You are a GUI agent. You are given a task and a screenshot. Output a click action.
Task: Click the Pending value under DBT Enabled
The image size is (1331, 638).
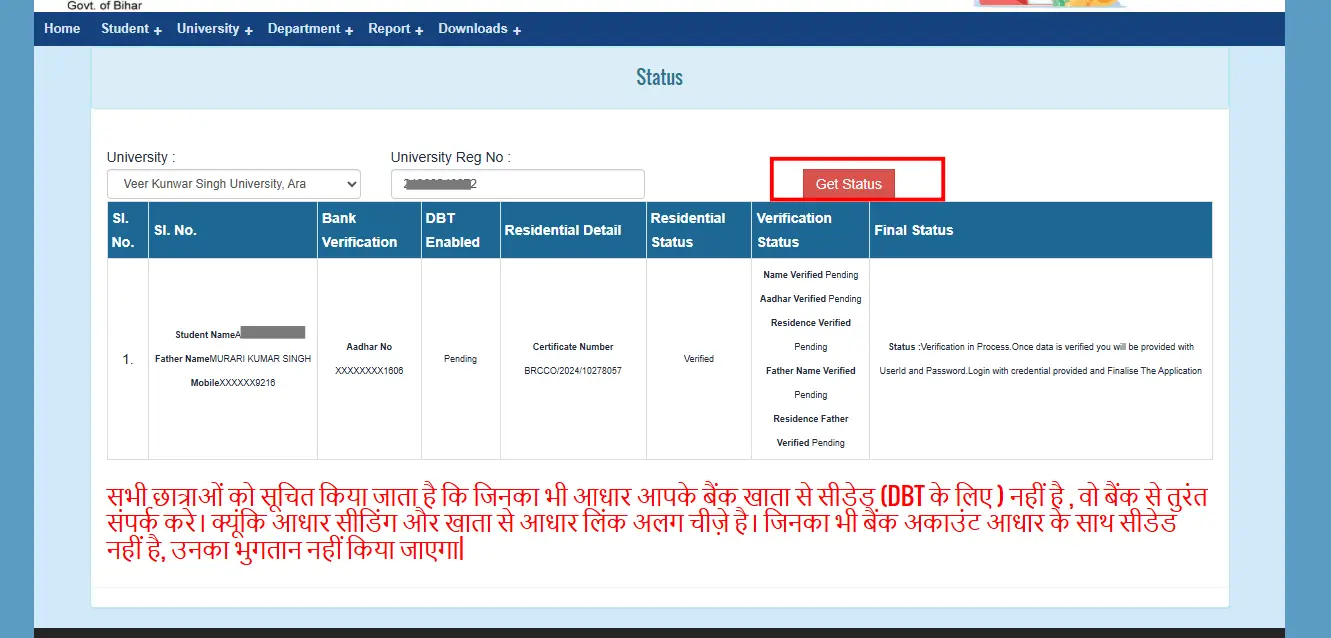460,359
